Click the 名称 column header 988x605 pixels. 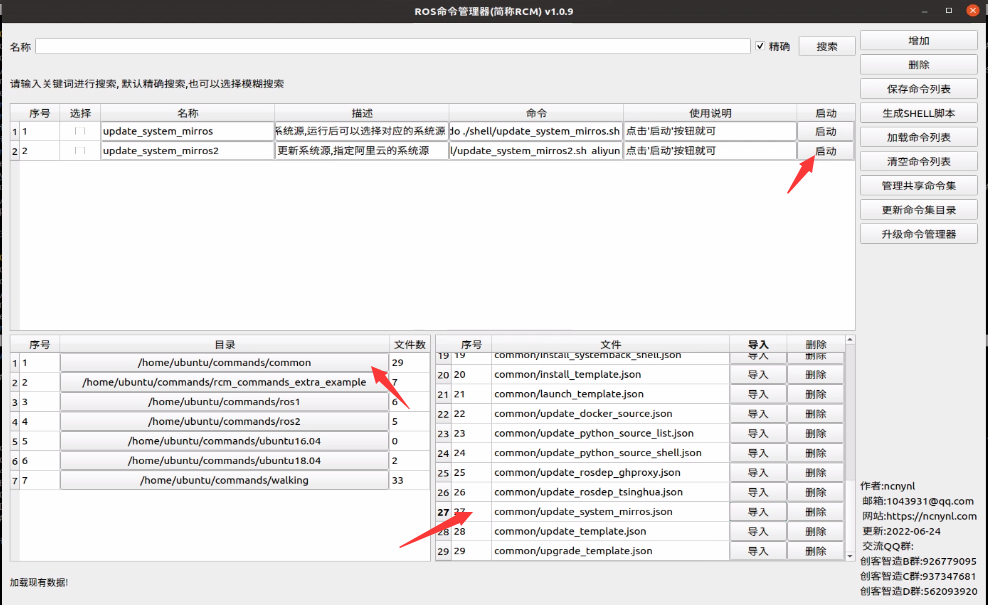click(187, 113)
